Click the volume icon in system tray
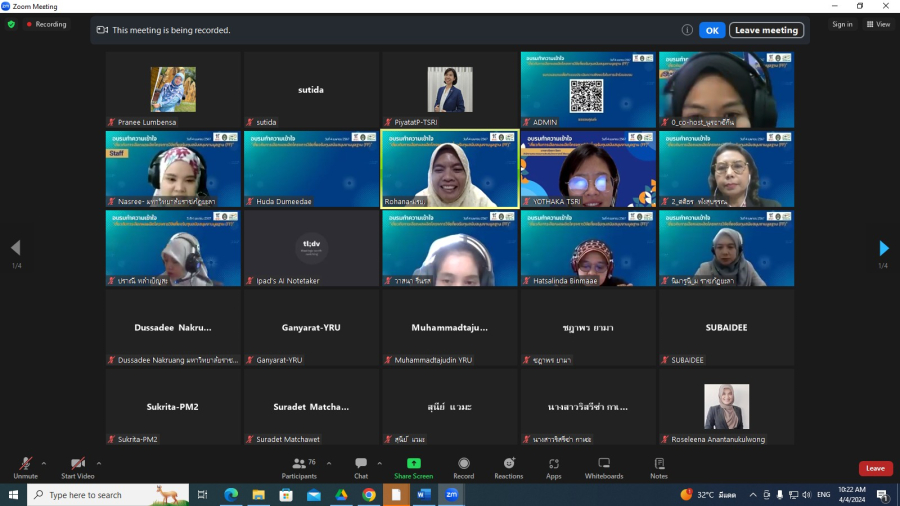900x506 pixels. 806,495
